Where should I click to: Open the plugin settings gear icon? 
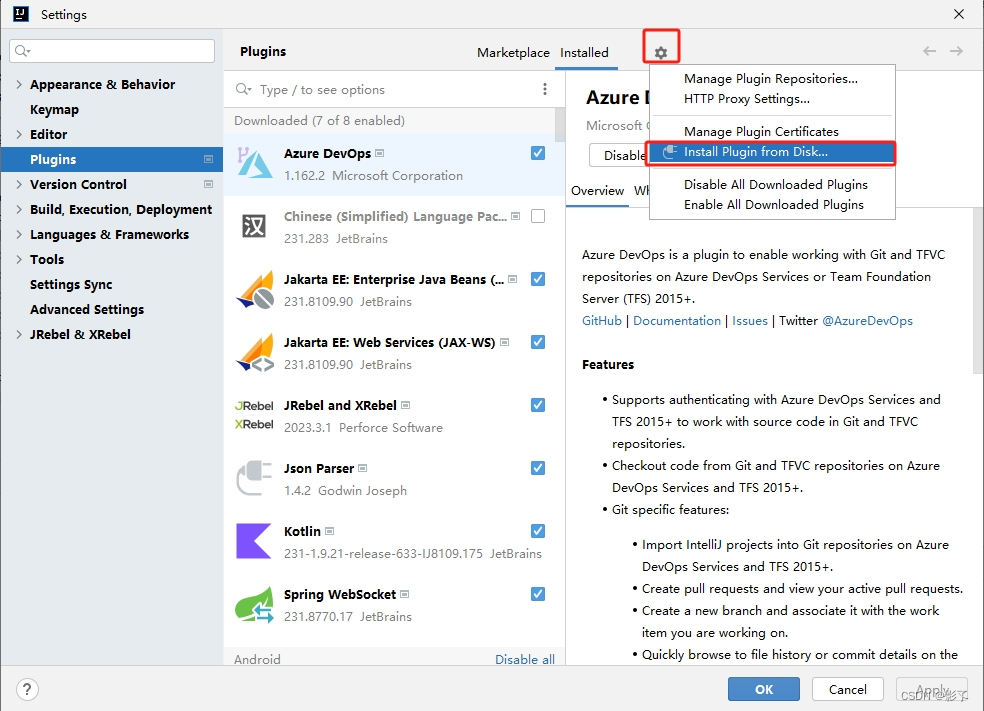coord(661,53)
